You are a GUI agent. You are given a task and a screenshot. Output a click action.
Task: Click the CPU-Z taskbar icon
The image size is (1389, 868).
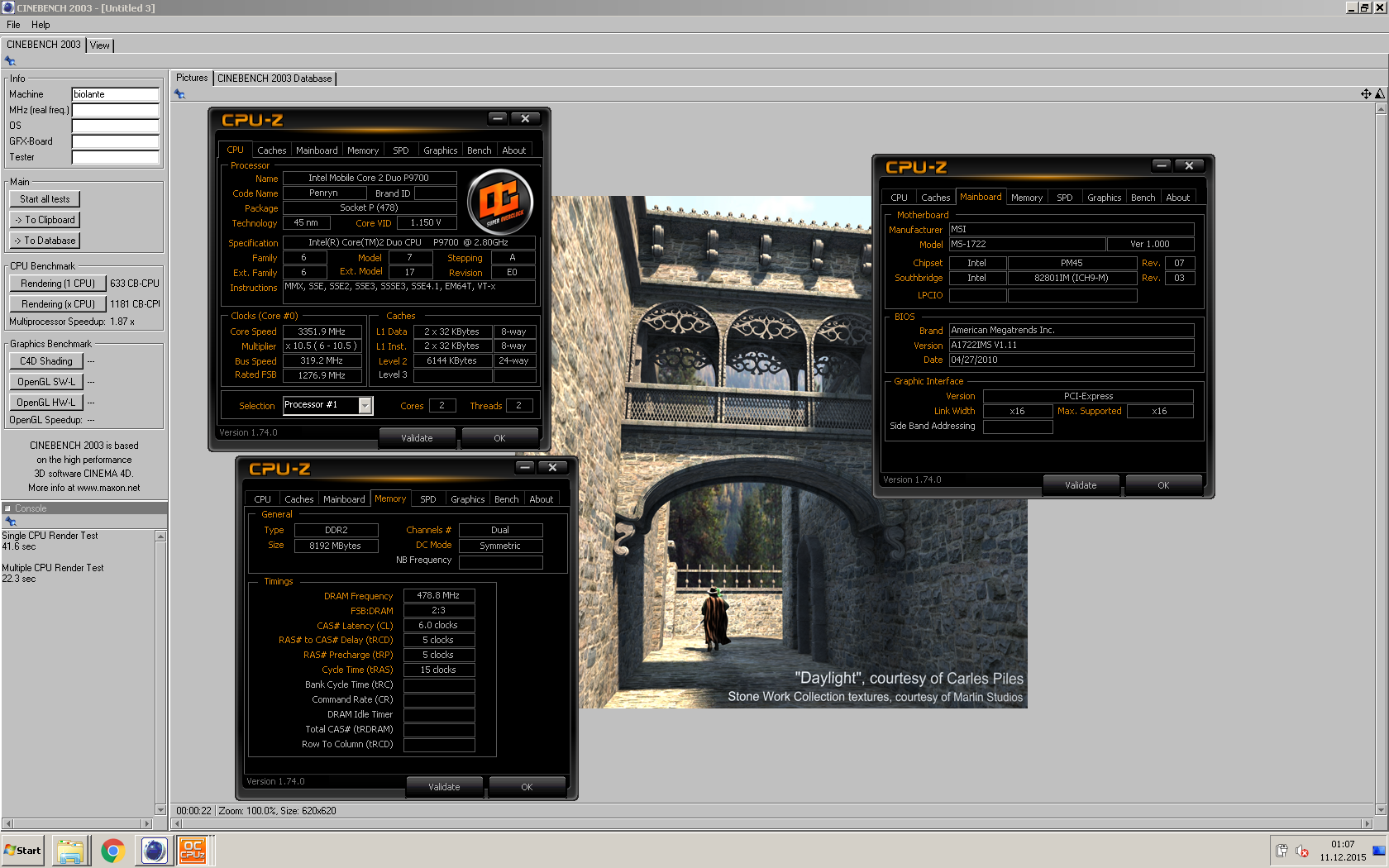tap(193, 851)
